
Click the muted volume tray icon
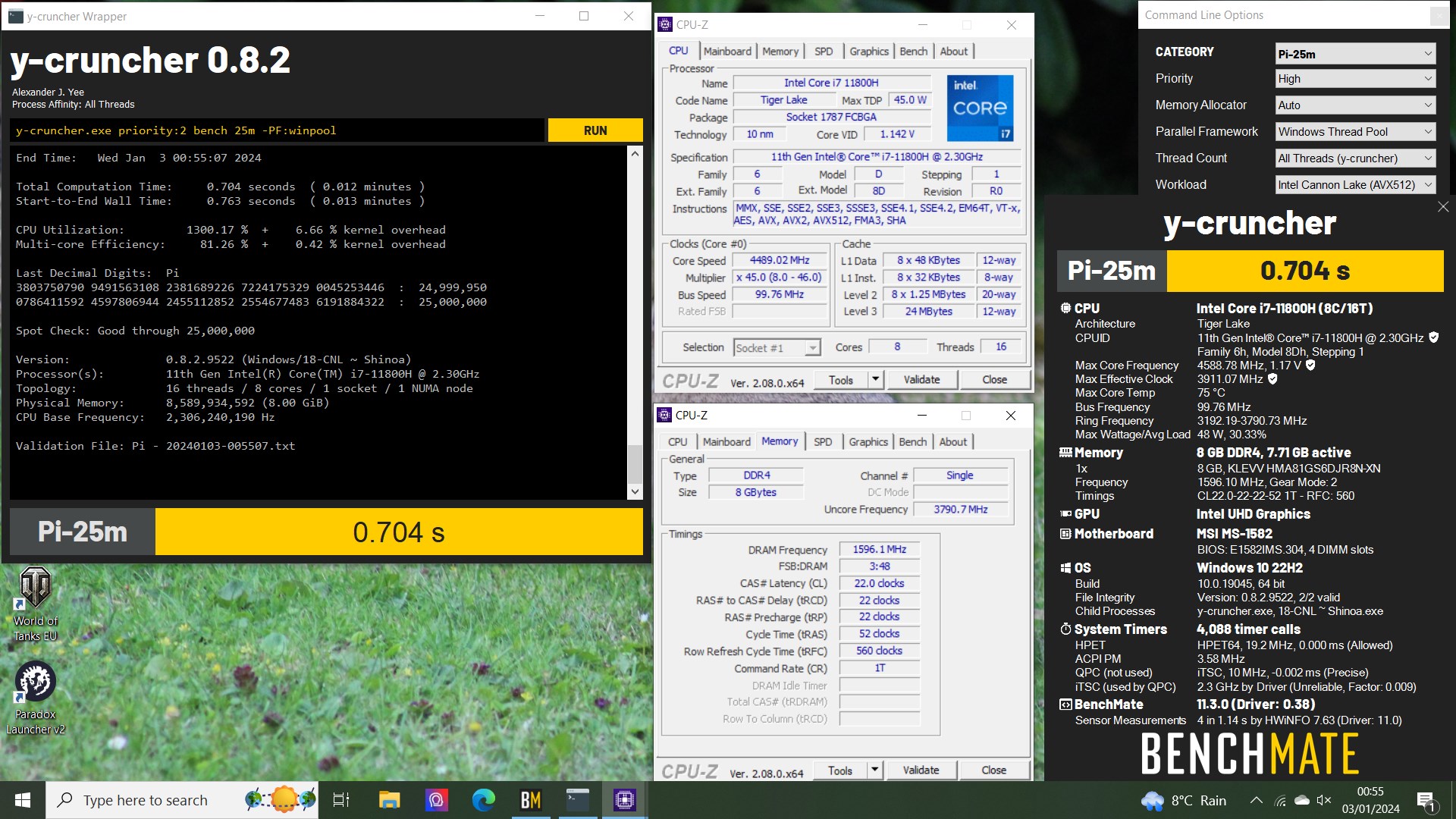pyautogui.click(x=1324, y=800)
